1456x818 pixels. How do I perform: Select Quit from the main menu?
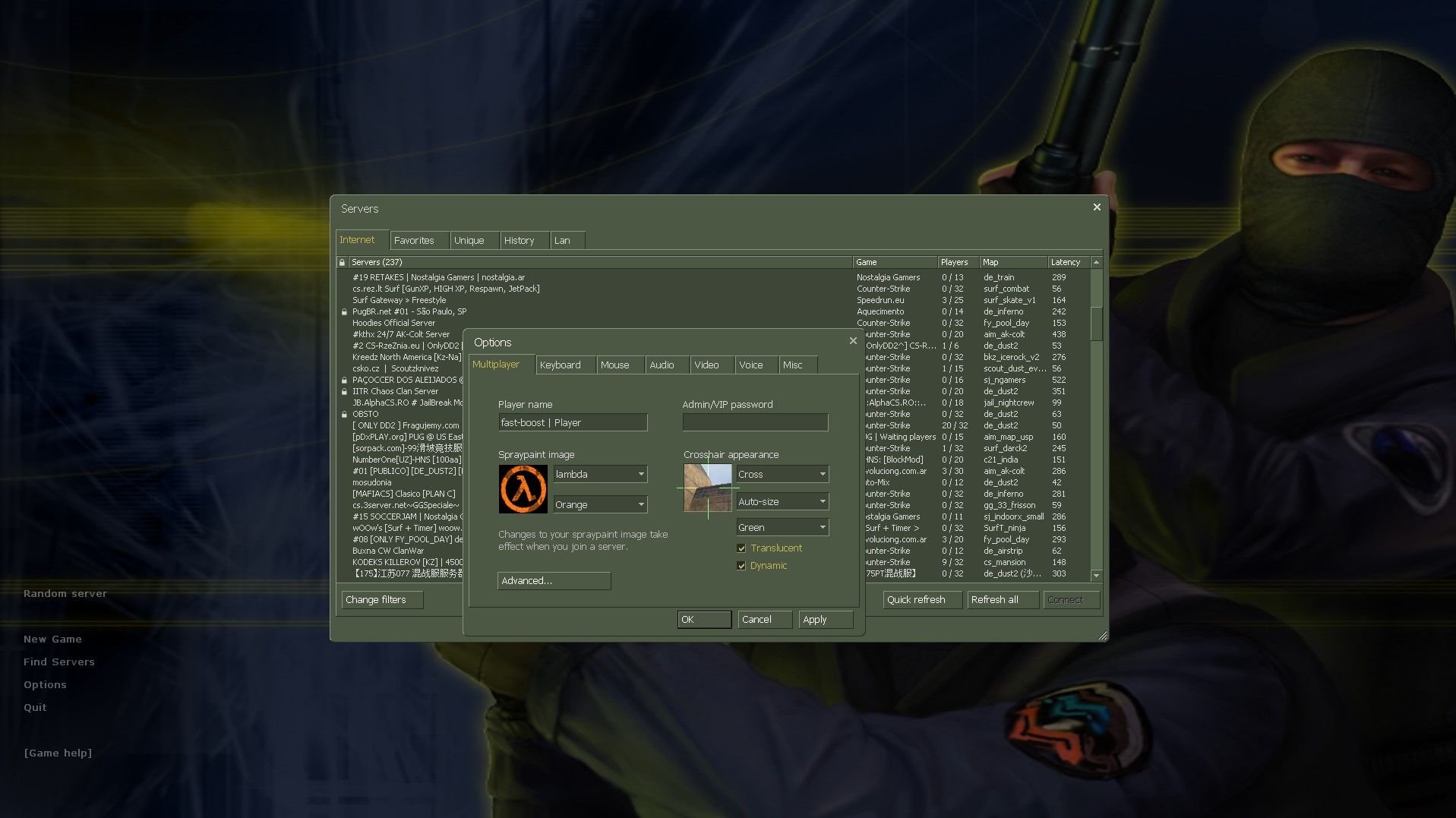click(x=34, y=706)
